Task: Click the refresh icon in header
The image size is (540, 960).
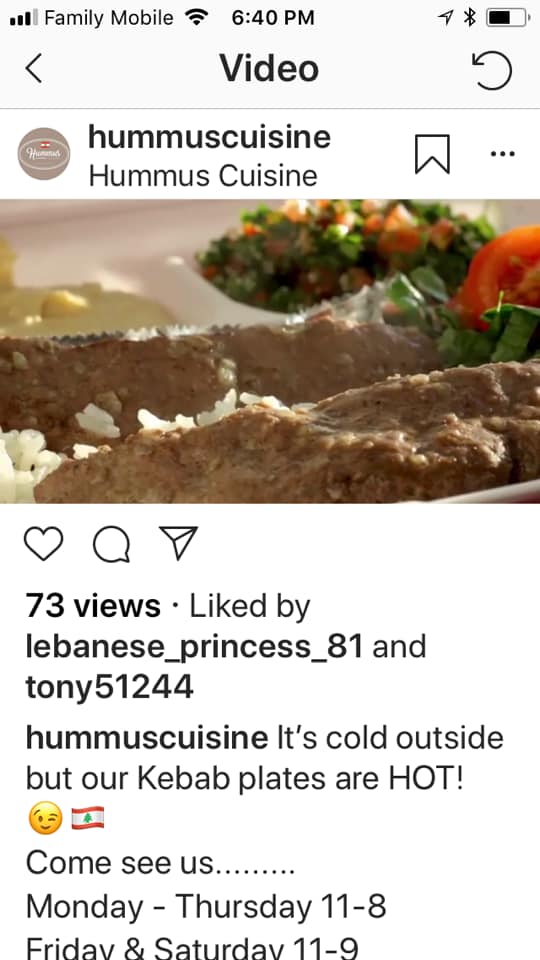Action: [492, 70]
